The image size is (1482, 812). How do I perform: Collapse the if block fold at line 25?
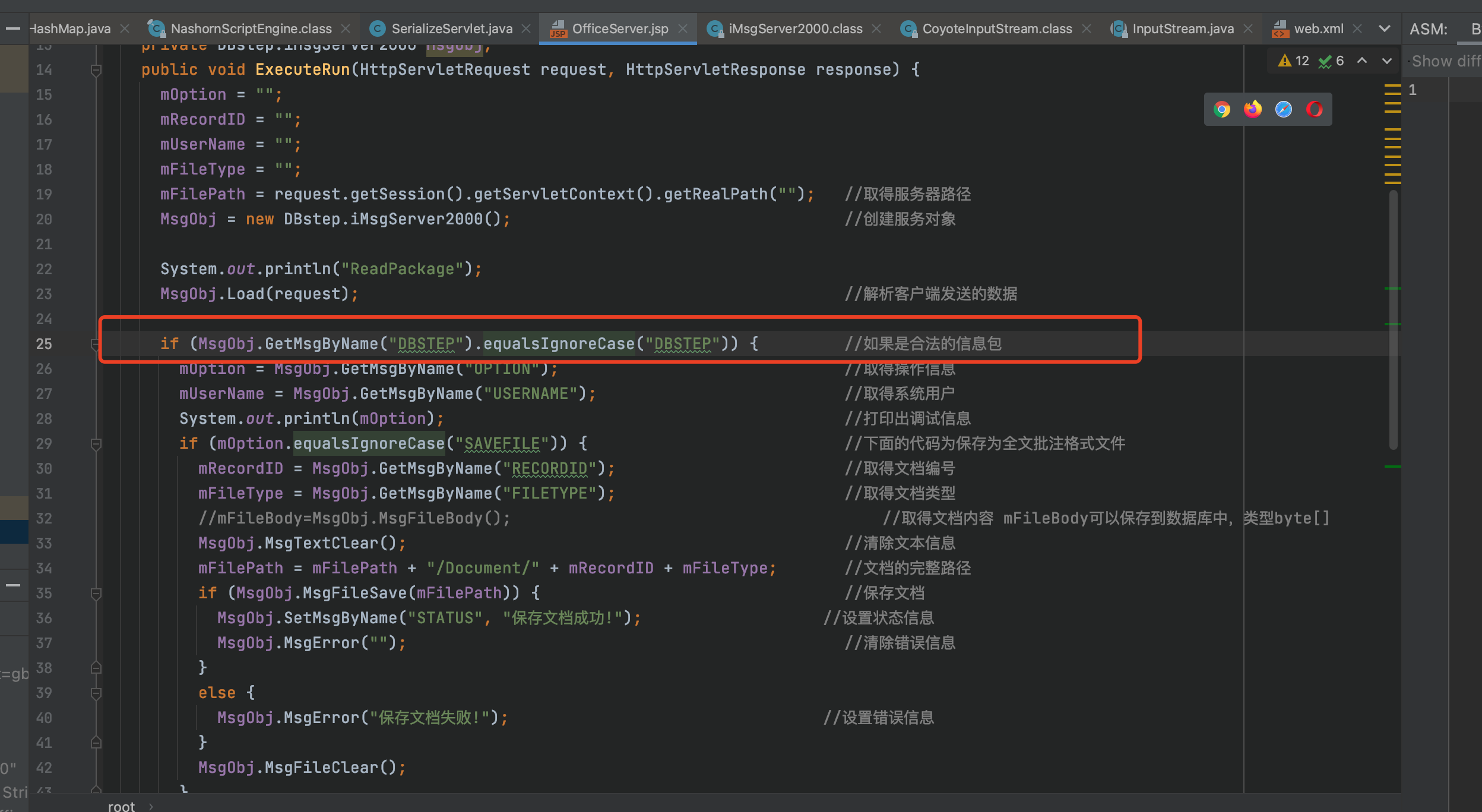click(96, 344)
